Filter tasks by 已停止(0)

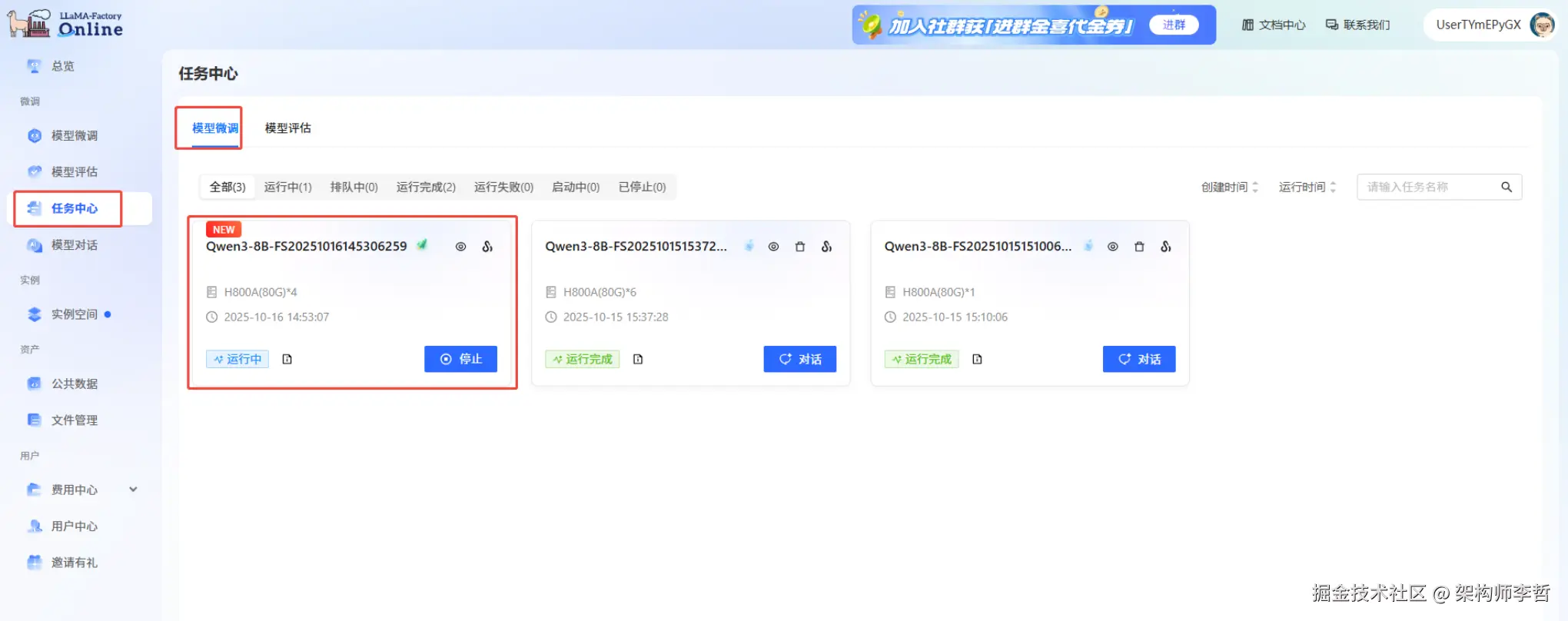click(x=643, y=187)
